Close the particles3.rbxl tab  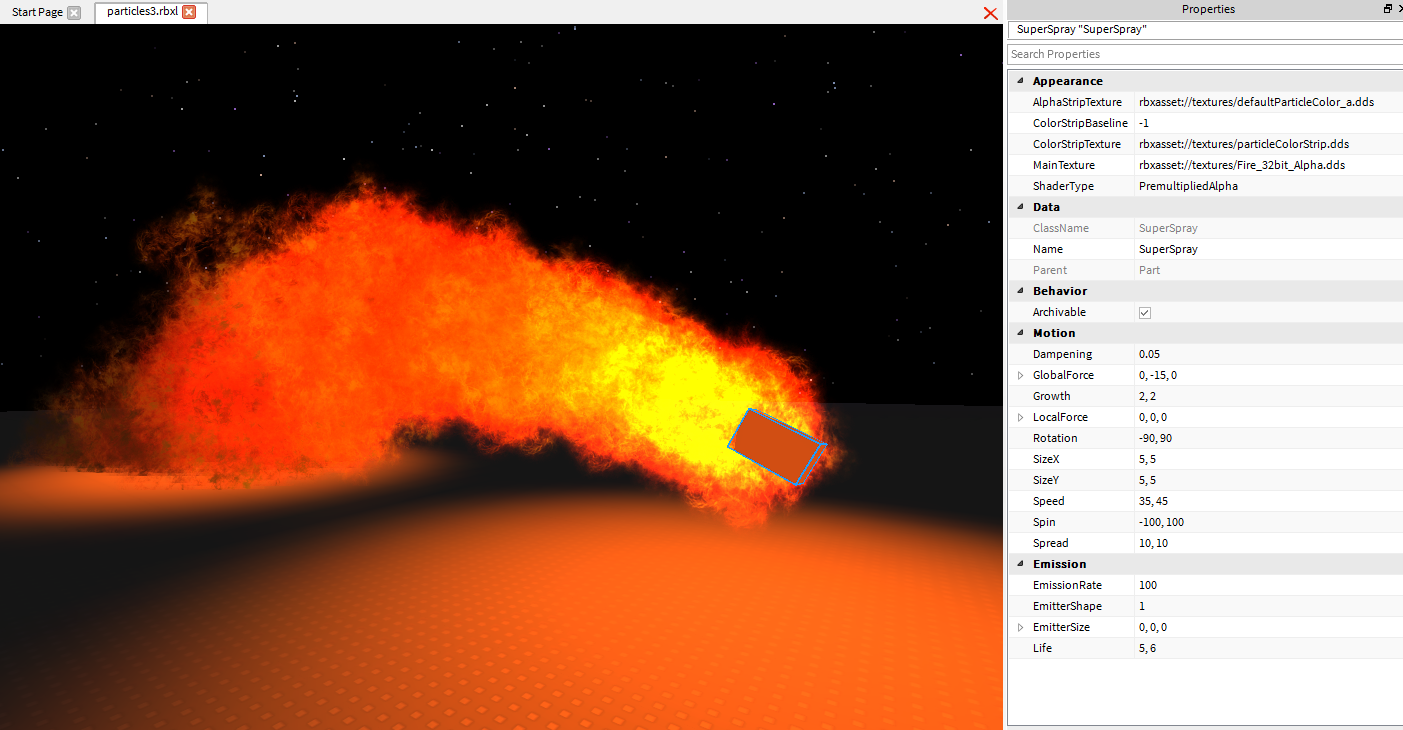189,12
